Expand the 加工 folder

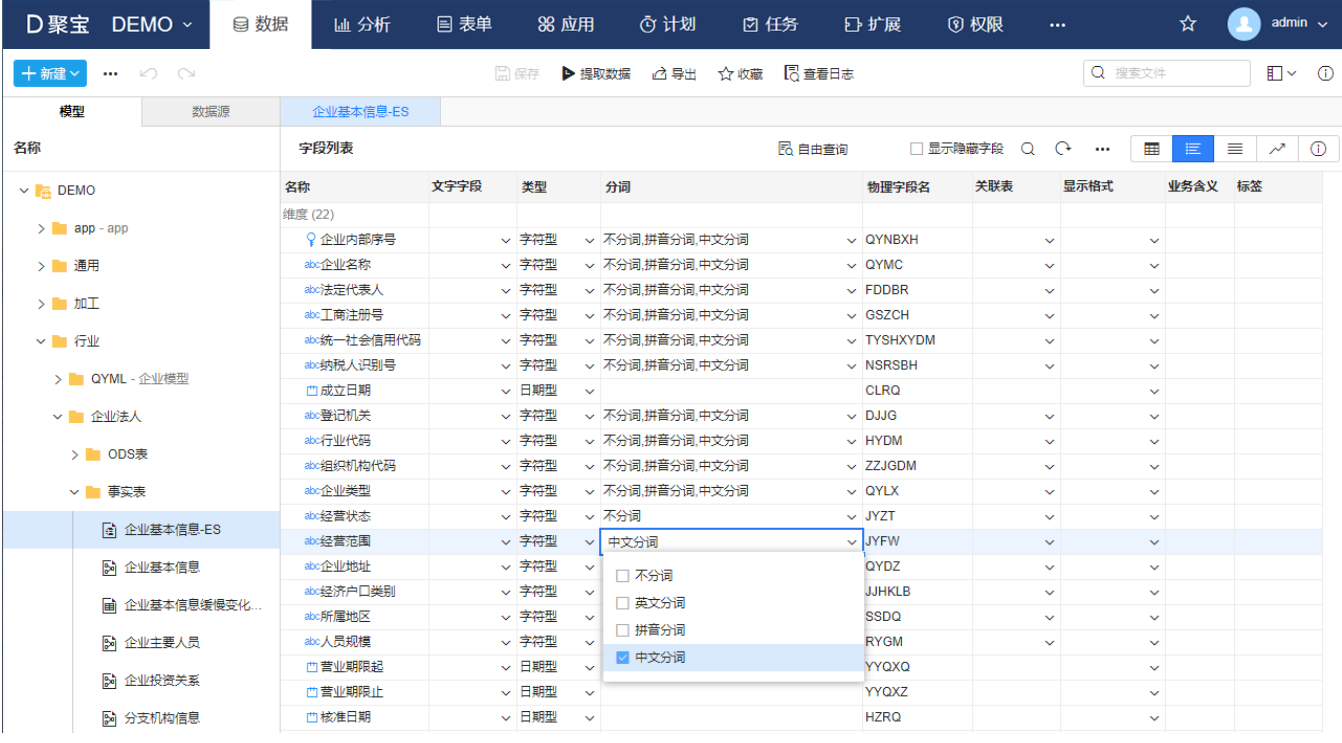41,303
